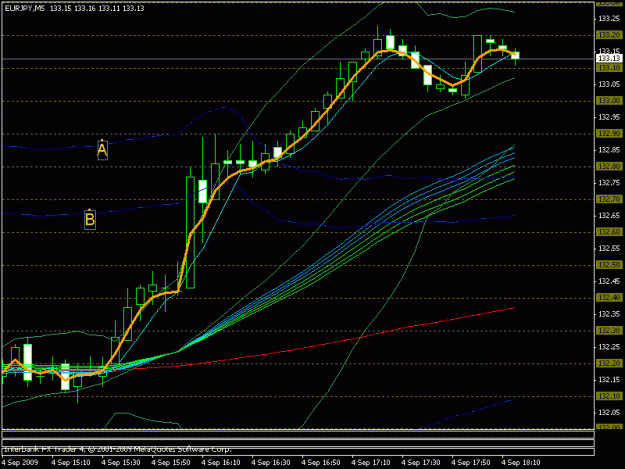Image resolution: width=625 pixels, height=469 pixels.
Task: Click the '4 Sep 17:10' time label
Action: (x=371, y=463)
